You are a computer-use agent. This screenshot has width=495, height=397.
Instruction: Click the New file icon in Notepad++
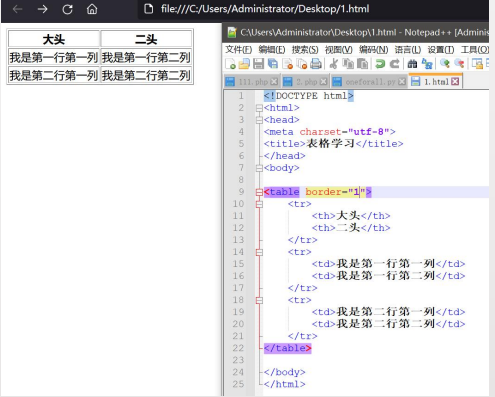pyautogui.click(x=230, y=63)
